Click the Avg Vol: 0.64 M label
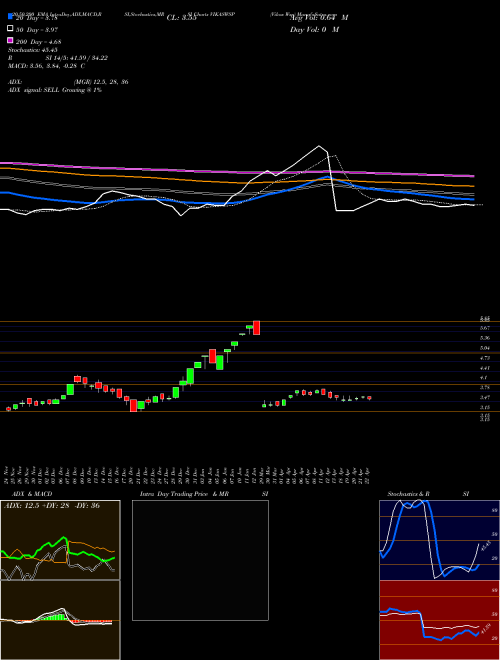The height and width of the screenshot is (660, 500). (319, 18)
